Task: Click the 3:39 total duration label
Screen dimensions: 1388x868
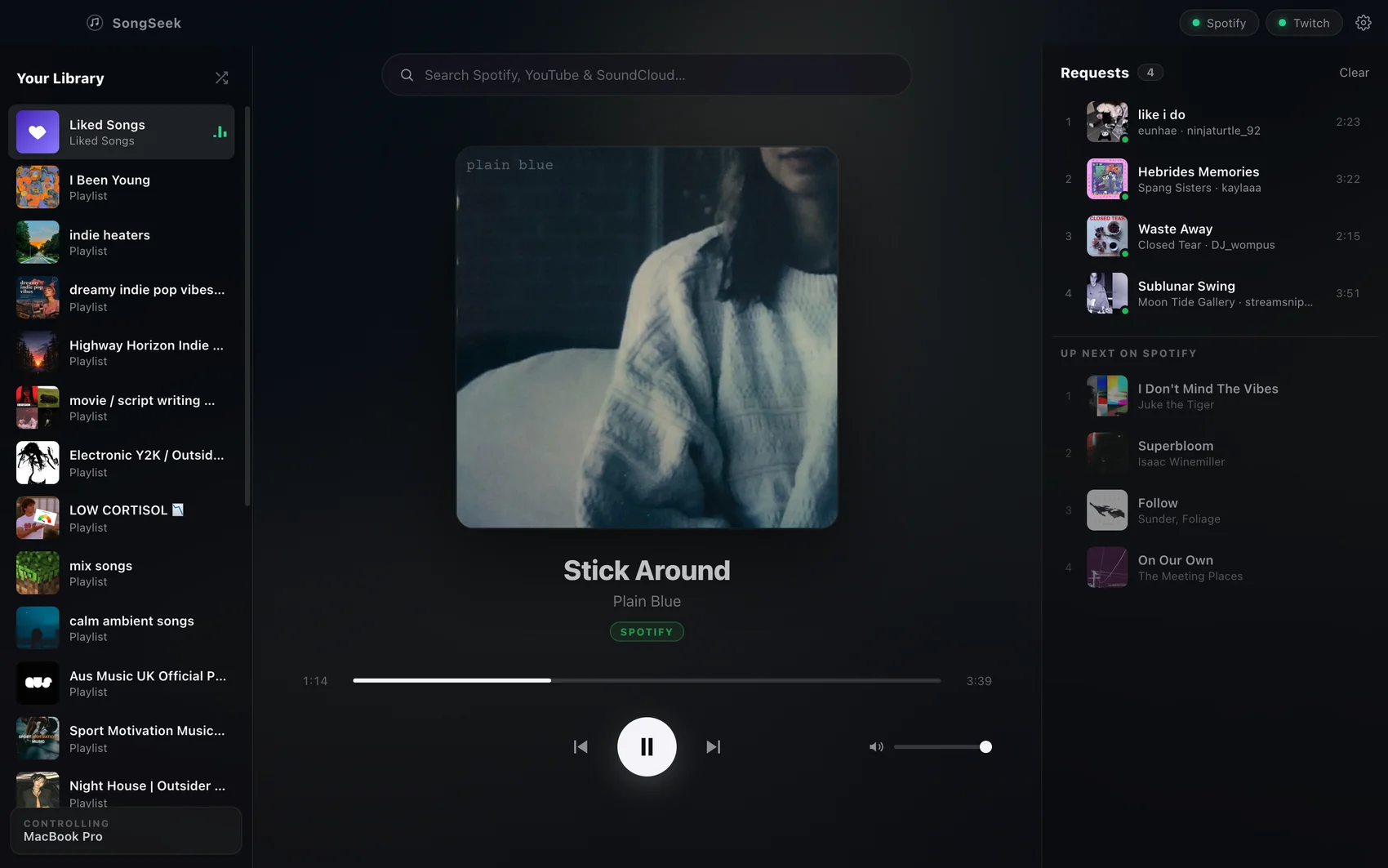Action: [979, 681]
